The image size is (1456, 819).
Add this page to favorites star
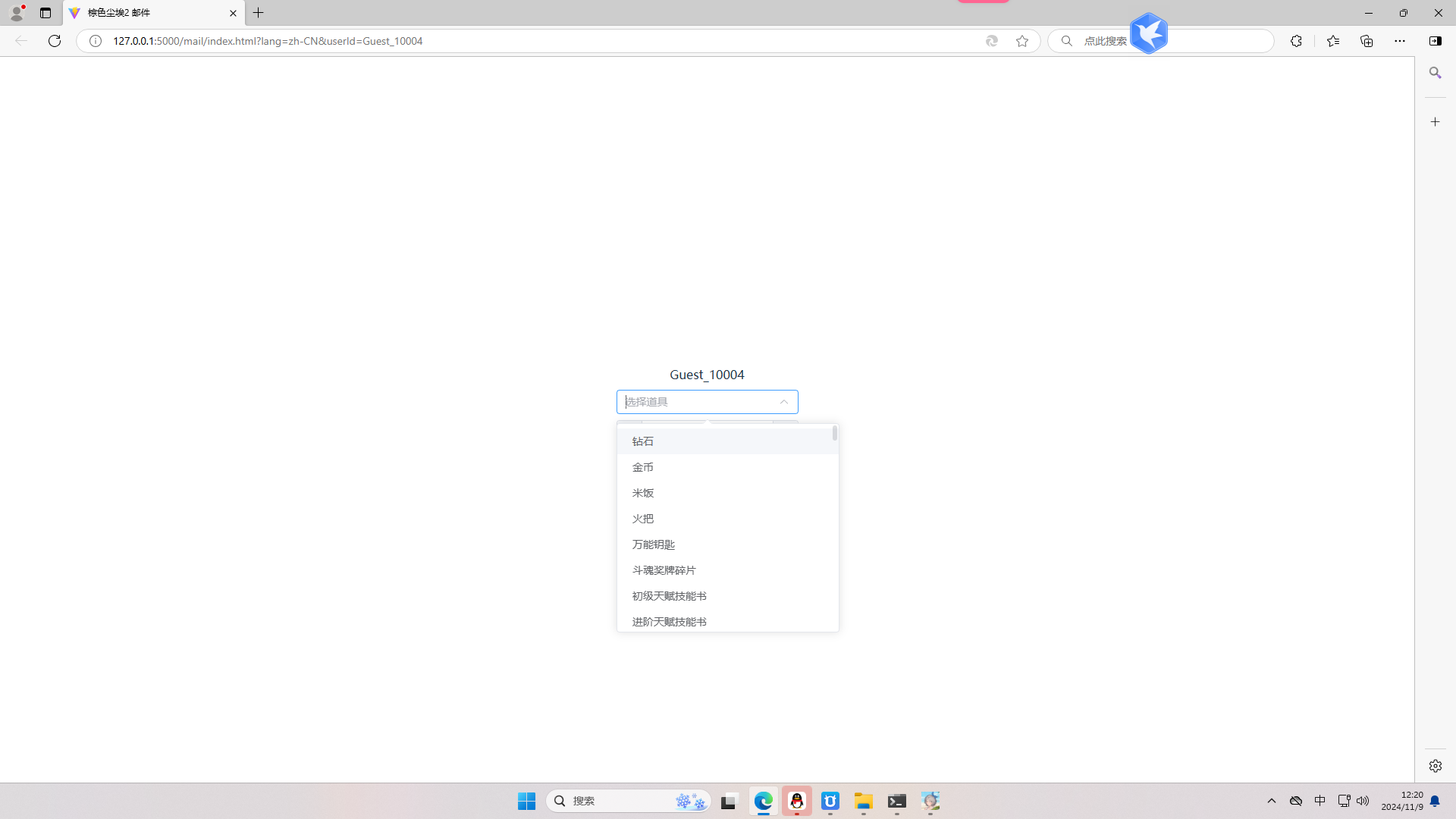click(x=1022, y=41)
